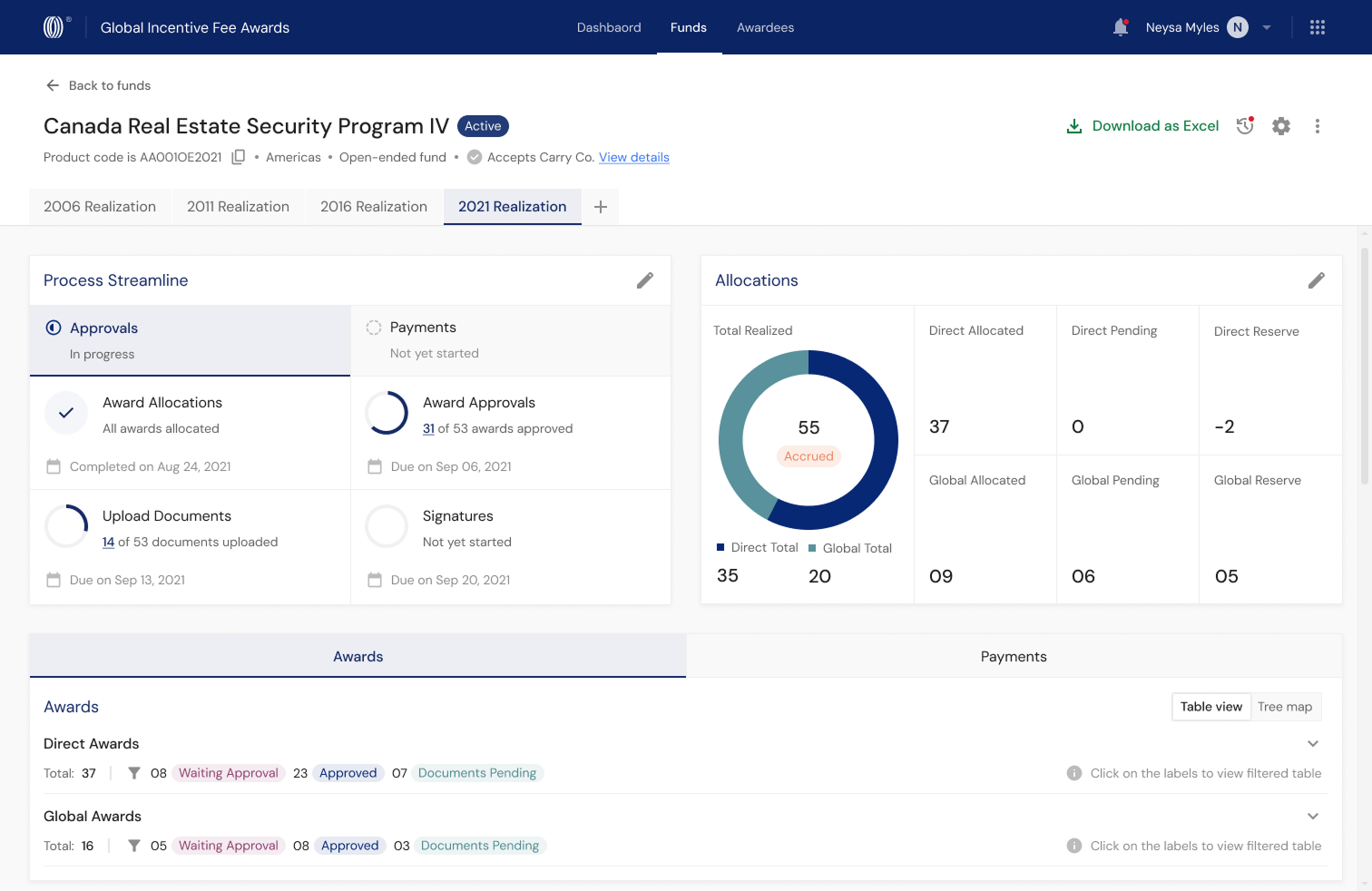
Task: Open the Payments tab below allocations
Action: 1014,656
